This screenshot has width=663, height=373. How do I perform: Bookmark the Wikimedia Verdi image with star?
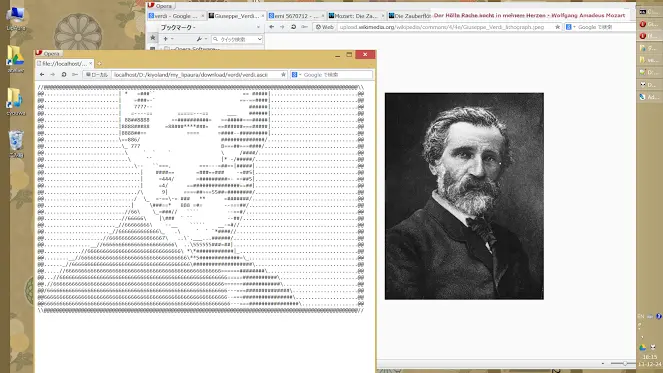pos(557,27)
